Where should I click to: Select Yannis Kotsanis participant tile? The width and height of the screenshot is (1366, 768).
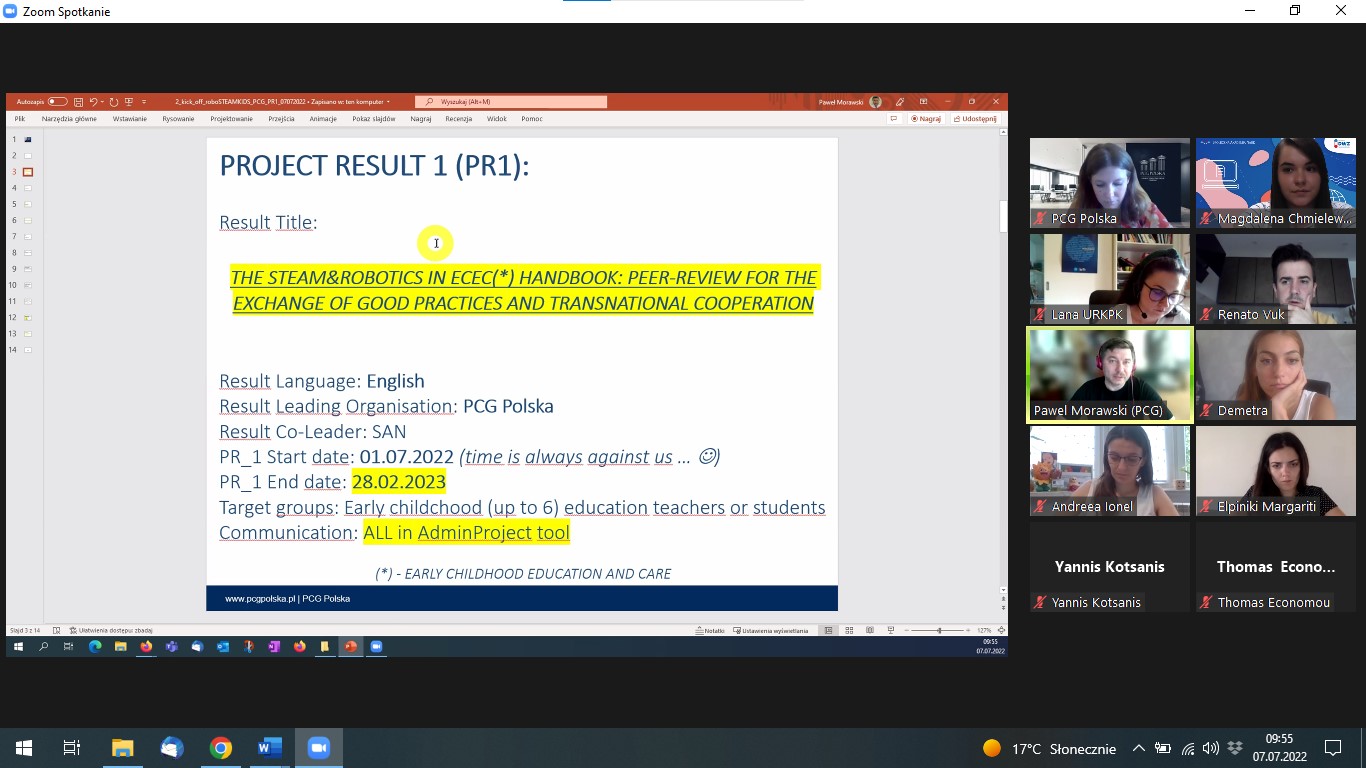point(1110,567)
